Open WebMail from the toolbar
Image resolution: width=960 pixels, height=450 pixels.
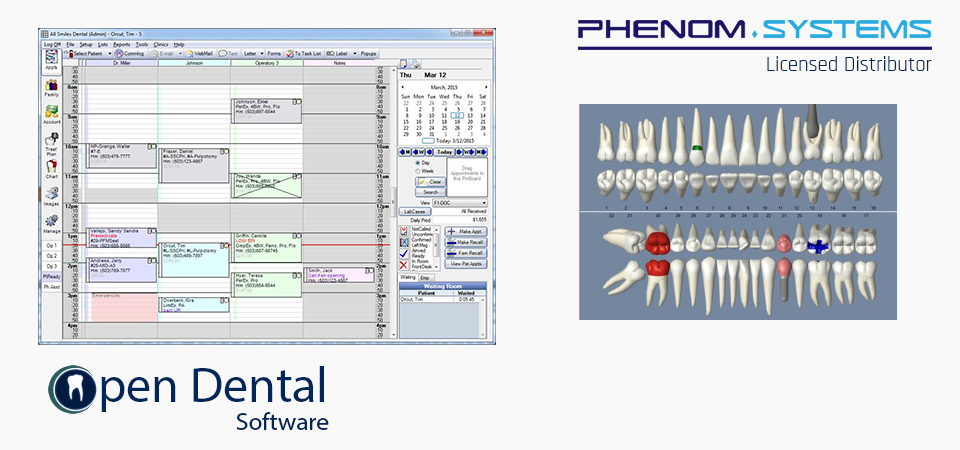click(199, 53)
